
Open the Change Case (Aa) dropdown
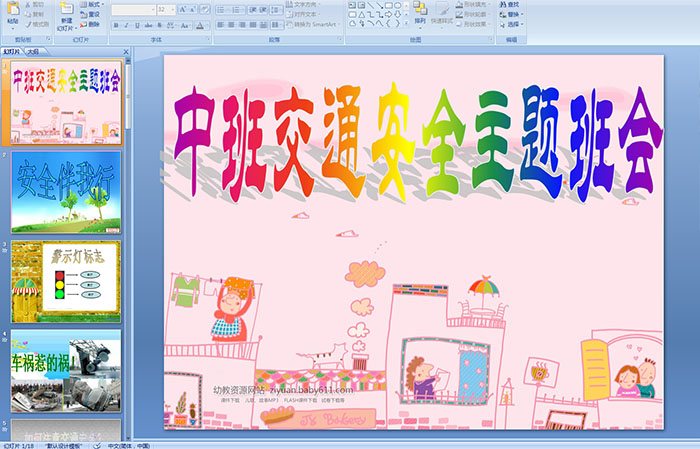[185, 25]
